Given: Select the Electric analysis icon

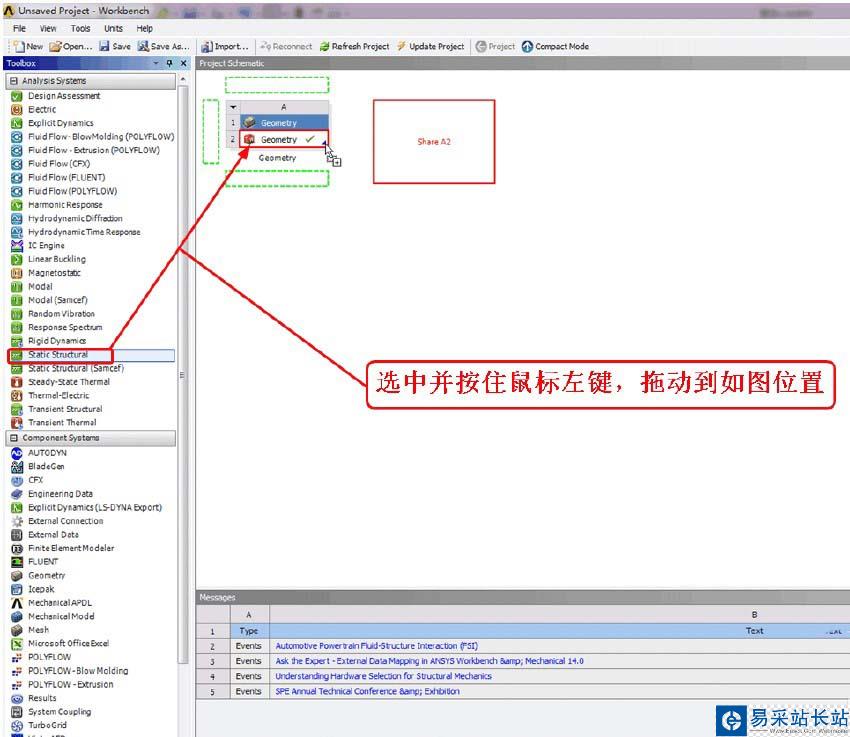Looking at the screenshot, I should click(17, 109).
